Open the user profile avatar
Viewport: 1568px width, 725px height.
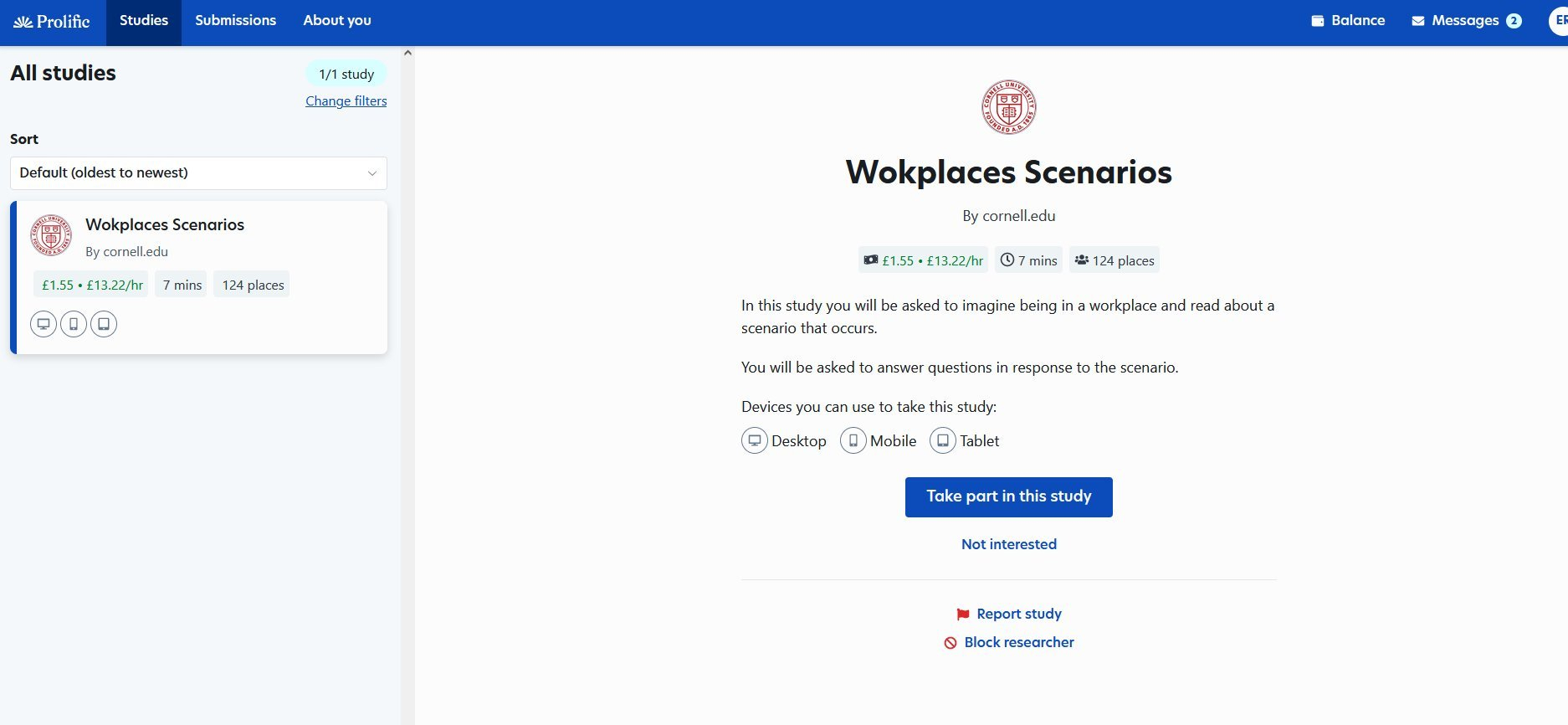click(1559, 21)
